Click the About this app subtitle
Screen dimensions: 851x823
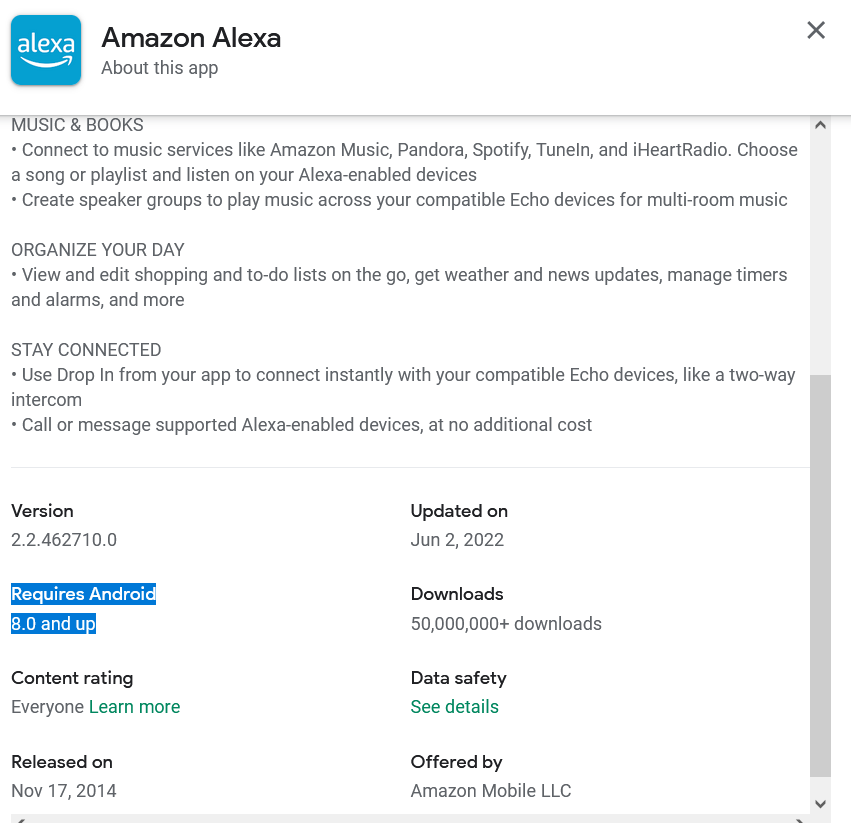pyautogui.click(x=159, y=68)
